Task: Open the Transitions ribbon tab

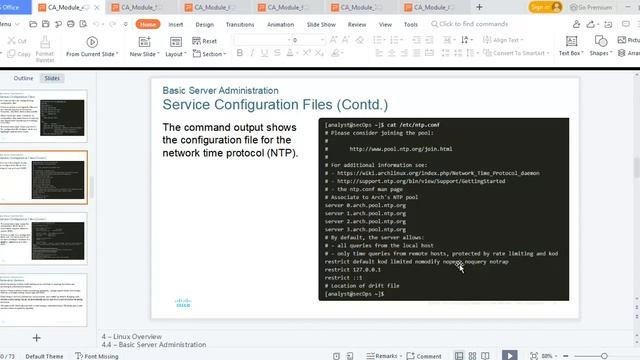Action: click(240, 24)
